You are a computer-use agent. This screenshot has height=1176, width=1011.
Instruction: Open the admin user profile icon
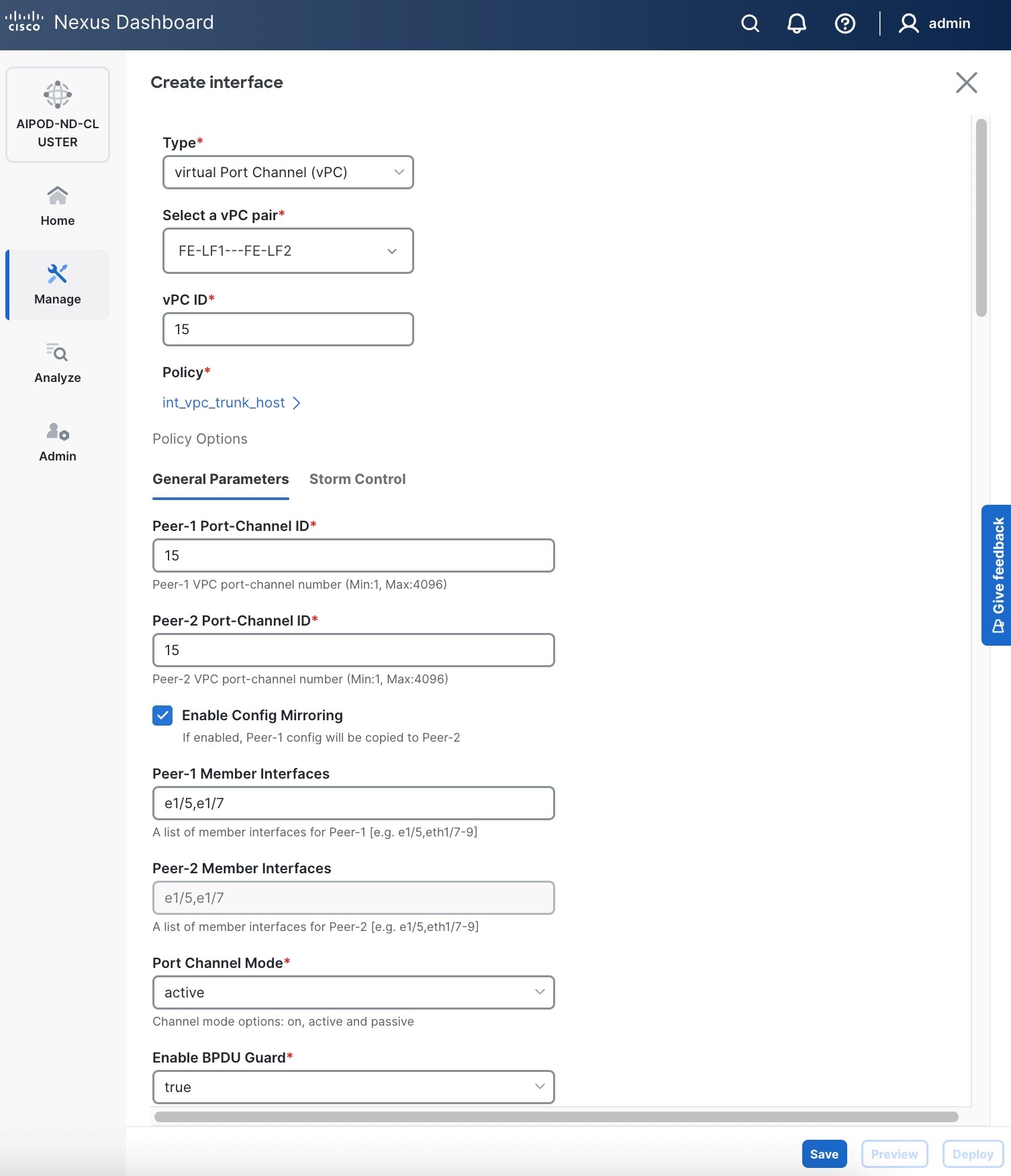point(908,23)
